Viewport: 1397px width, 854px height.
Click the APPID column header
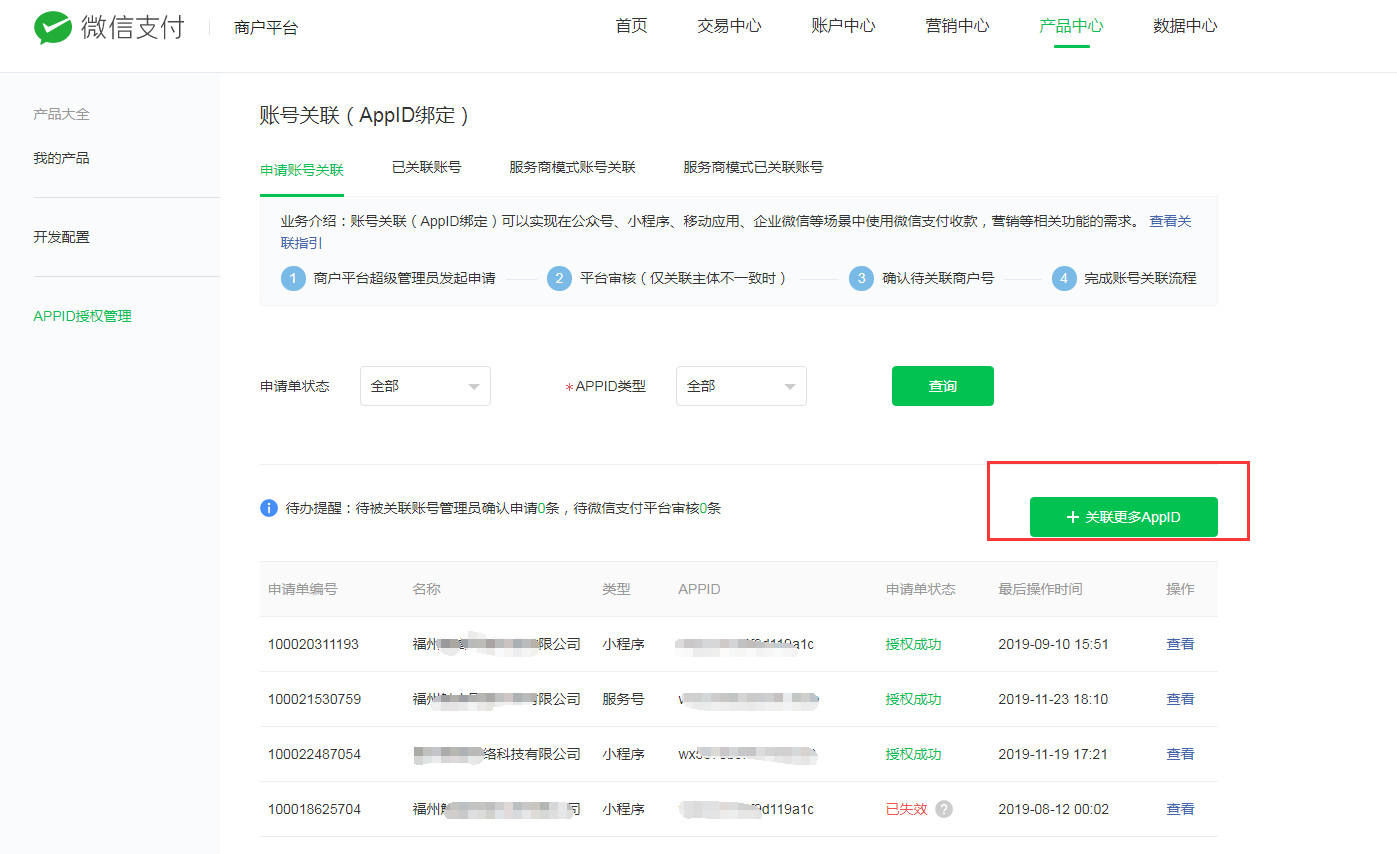point(699,589)
